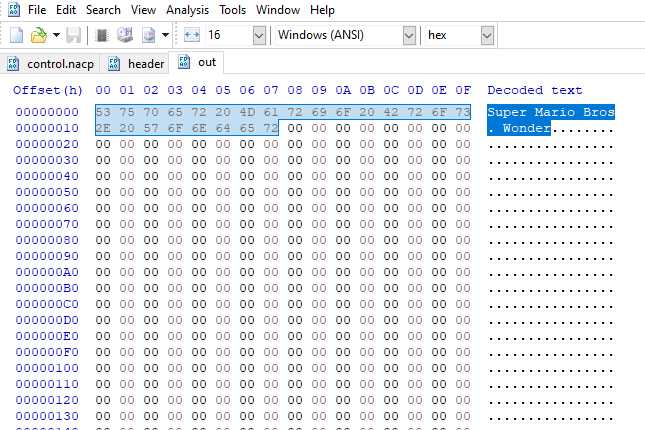Switch to the header tab
The height and width of the screenshot is (430, 645).
pyautogui.click(x=136, y=64)
